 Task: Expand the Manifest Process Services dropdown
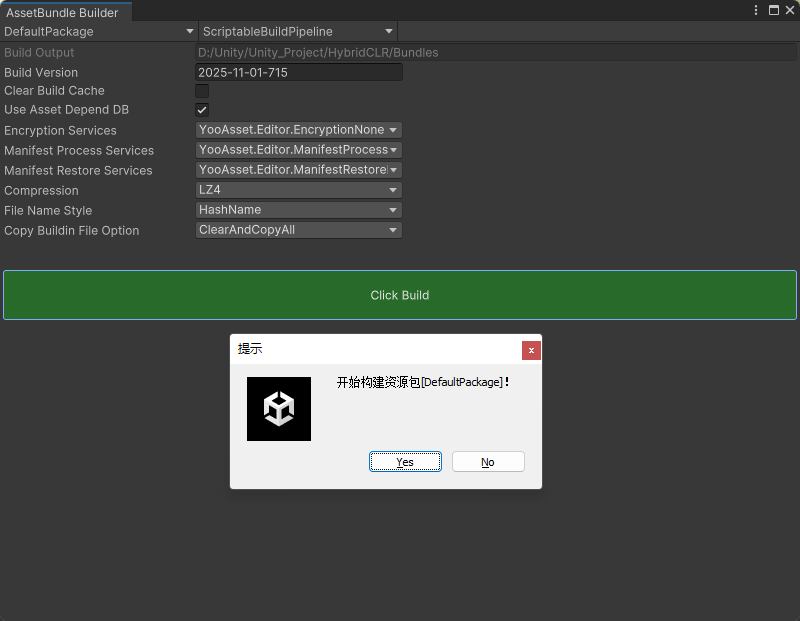coord(298,150)
